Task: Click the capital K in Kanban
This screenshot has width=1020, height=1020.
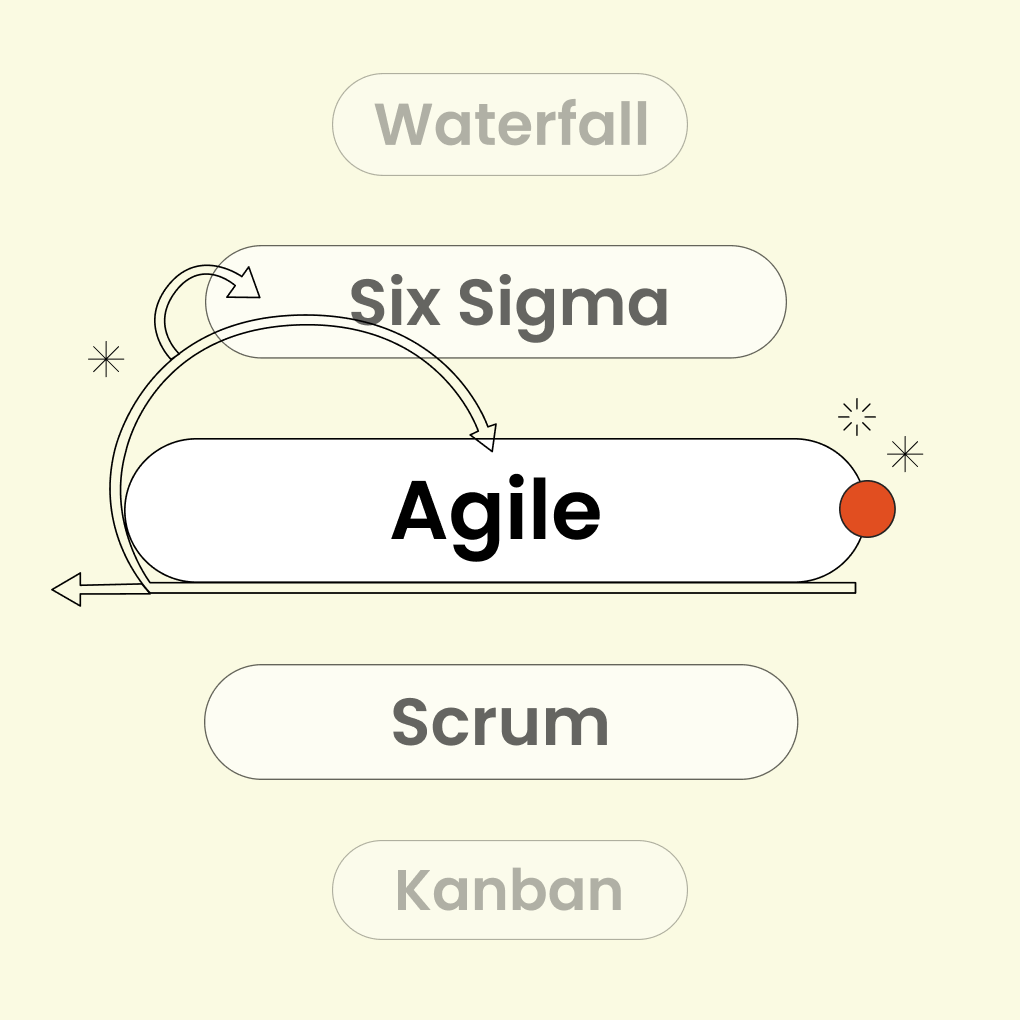Action: pos(414,890)
